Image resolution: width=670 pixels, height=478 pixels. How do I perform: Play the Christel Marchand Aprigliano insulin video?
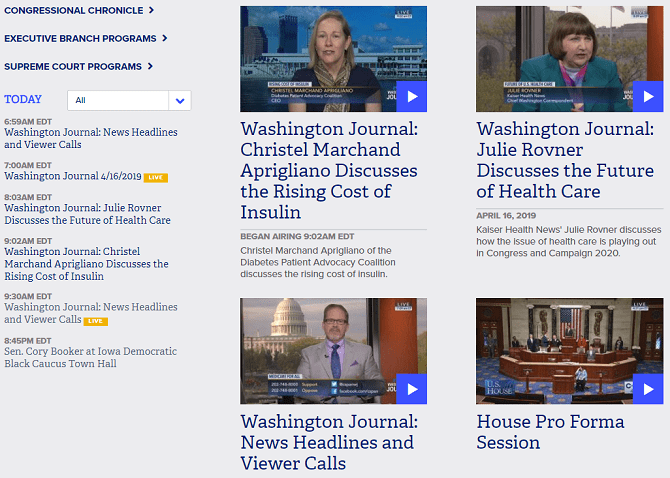pyautogui.click(x=411, y=97)
